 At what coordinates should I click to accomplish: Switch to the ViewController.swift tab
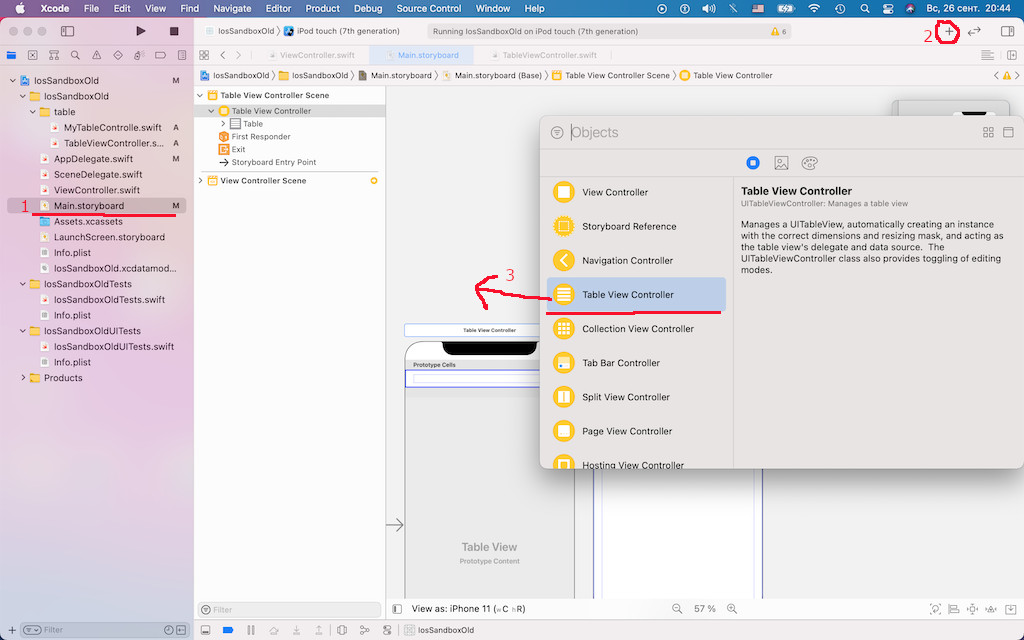(312, 56)
